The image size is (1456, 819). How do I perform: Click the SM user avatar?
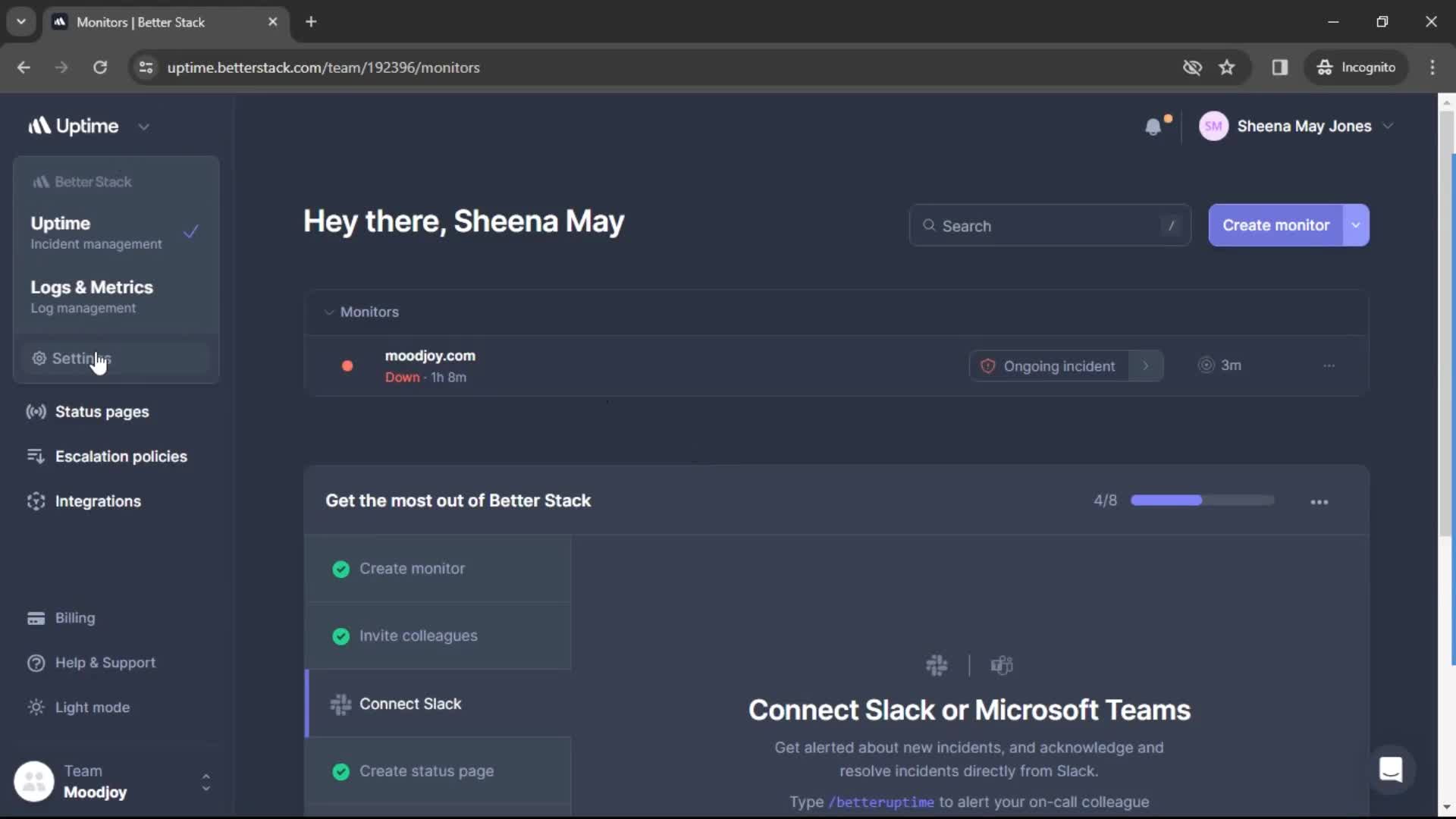[x=1213, y=127]
